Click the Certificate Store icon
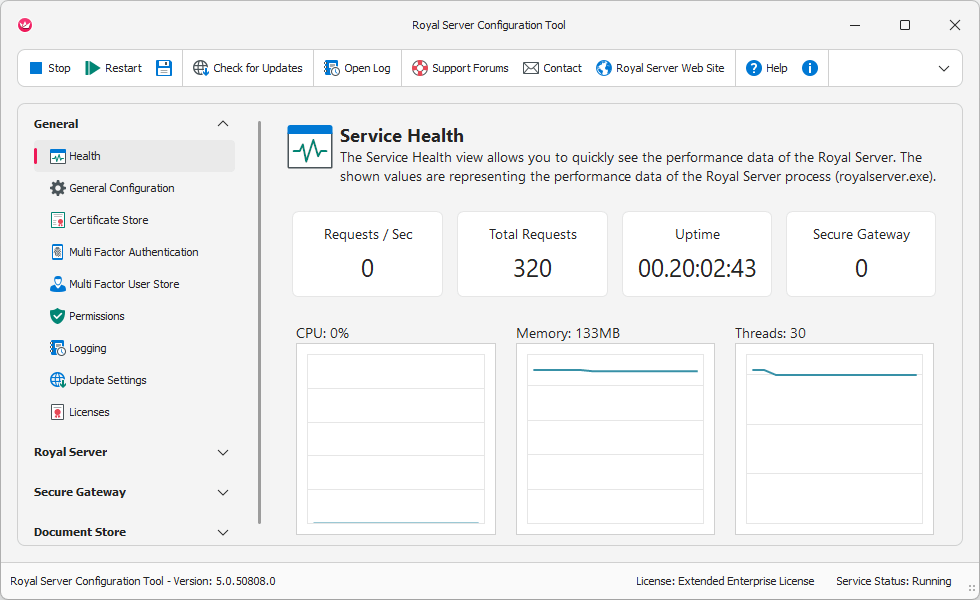The height and width of the screenshot is (600, 980). coord(58,220)
